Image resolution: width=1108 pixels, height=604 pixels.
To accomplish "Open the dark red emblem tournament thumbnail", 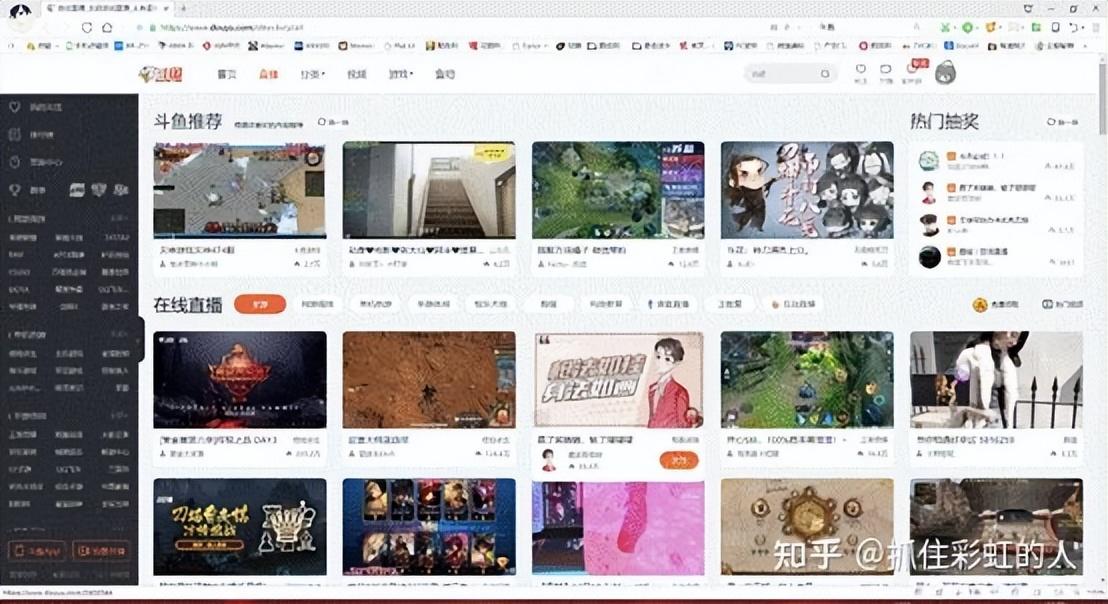I will 240,380.
